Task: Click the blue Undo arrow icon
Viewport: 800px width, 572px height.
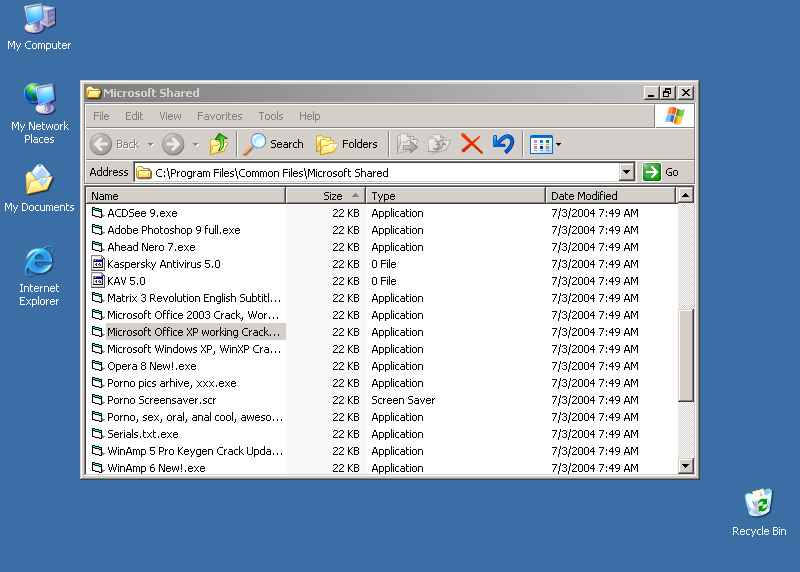Action: 504,144
